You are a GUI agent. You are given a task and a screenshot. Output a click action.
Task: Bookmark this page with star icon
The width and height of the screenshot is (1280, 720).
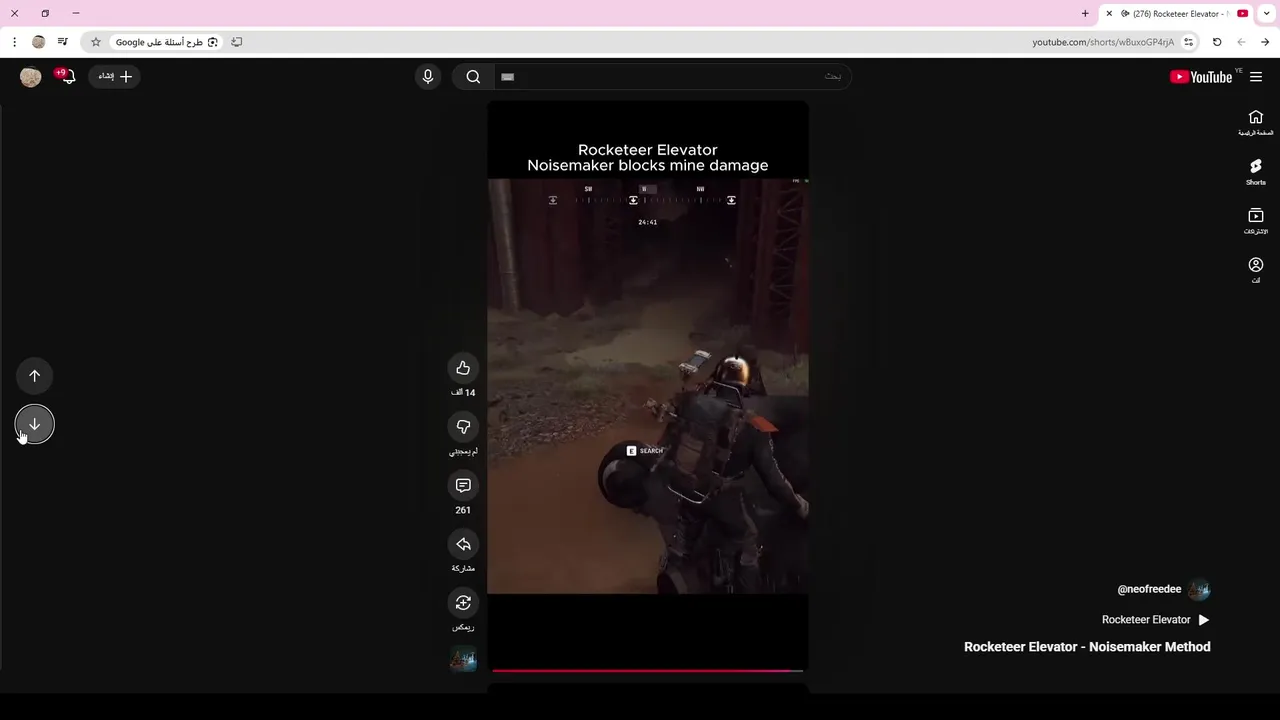coord(96,42)
